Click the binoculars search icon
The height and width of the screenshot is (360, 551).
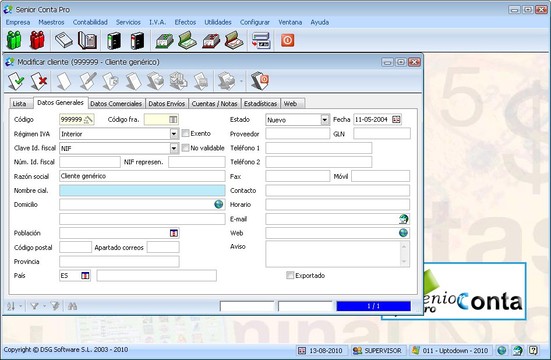72,306
